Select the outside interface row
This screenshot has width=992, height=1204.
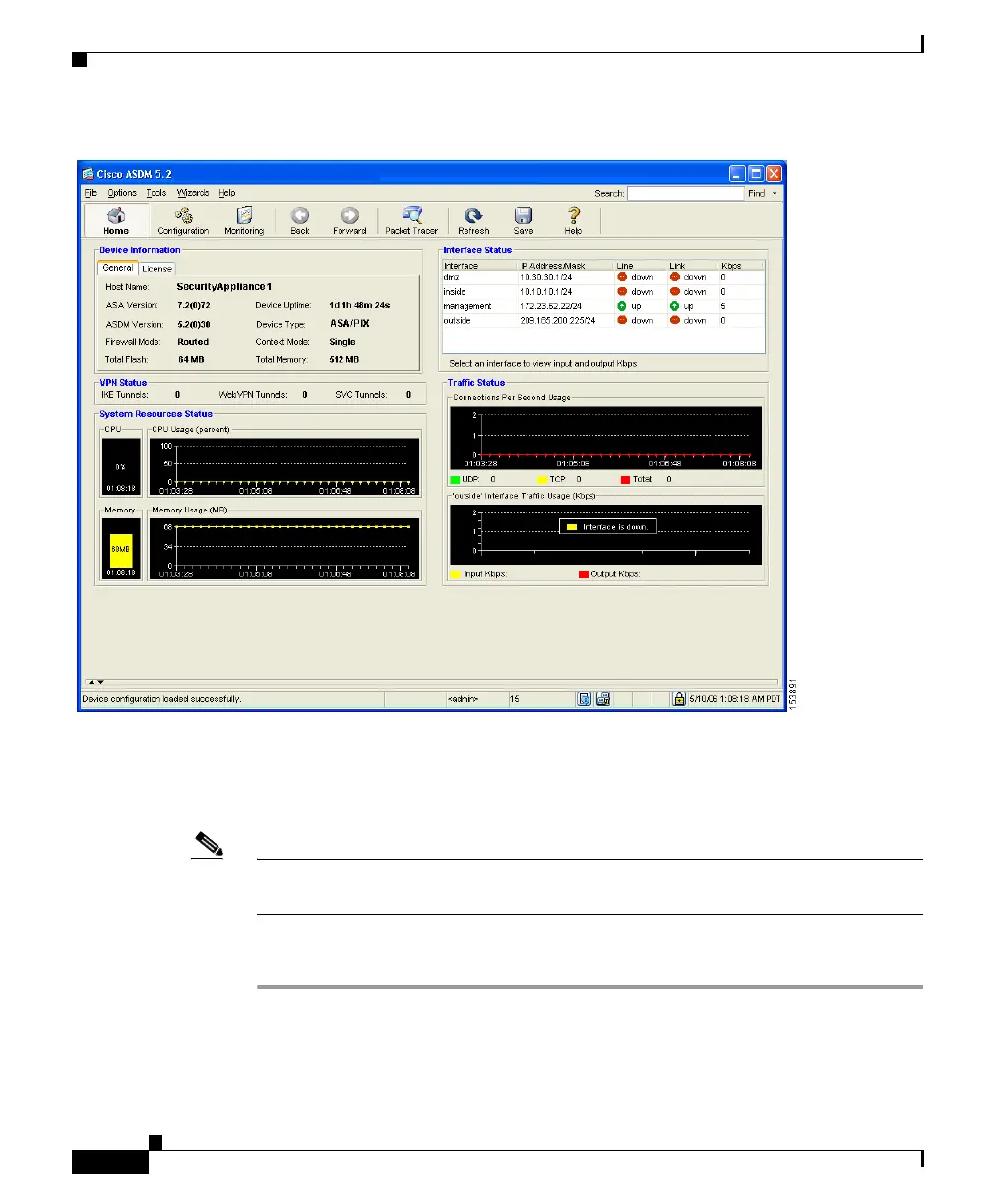click(x=603, y=320)
